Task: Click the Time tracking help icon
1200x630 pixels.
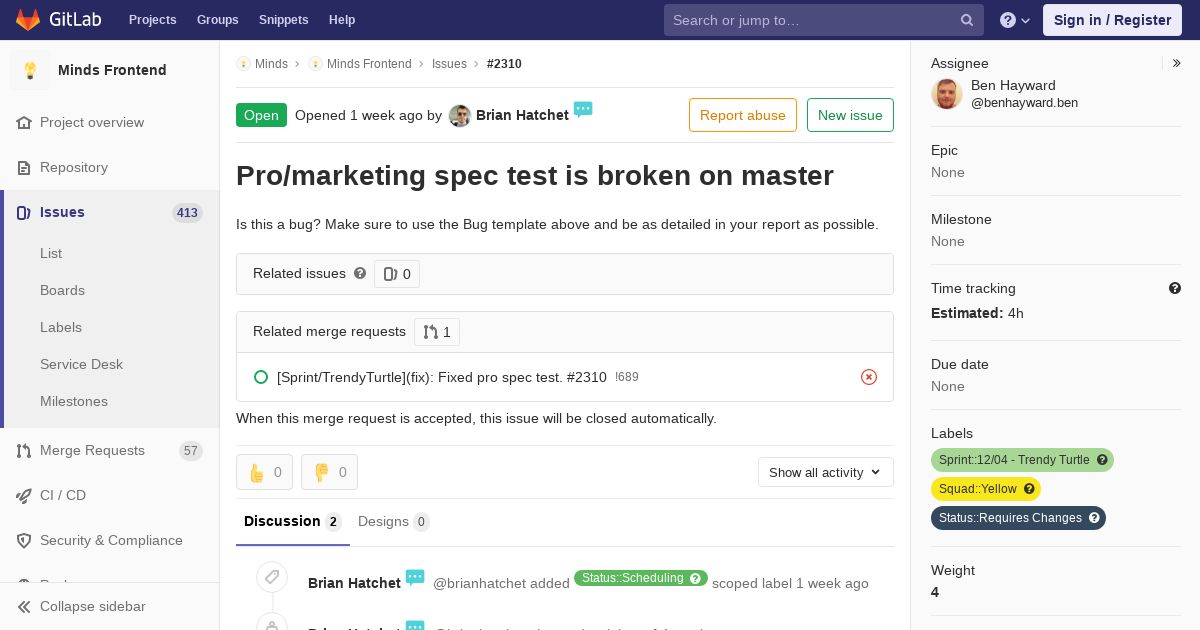Action: coord(1175,288)
